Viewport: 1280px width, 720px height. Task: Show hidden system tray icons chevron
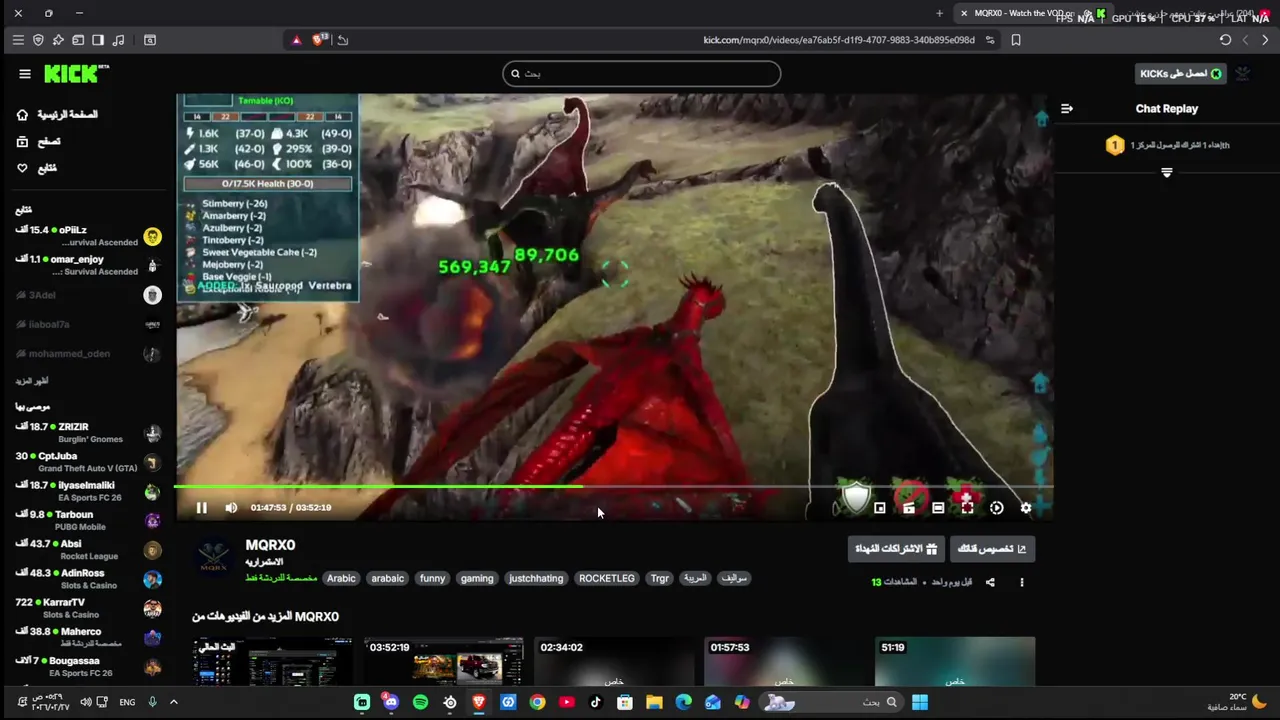pos(173,702)
